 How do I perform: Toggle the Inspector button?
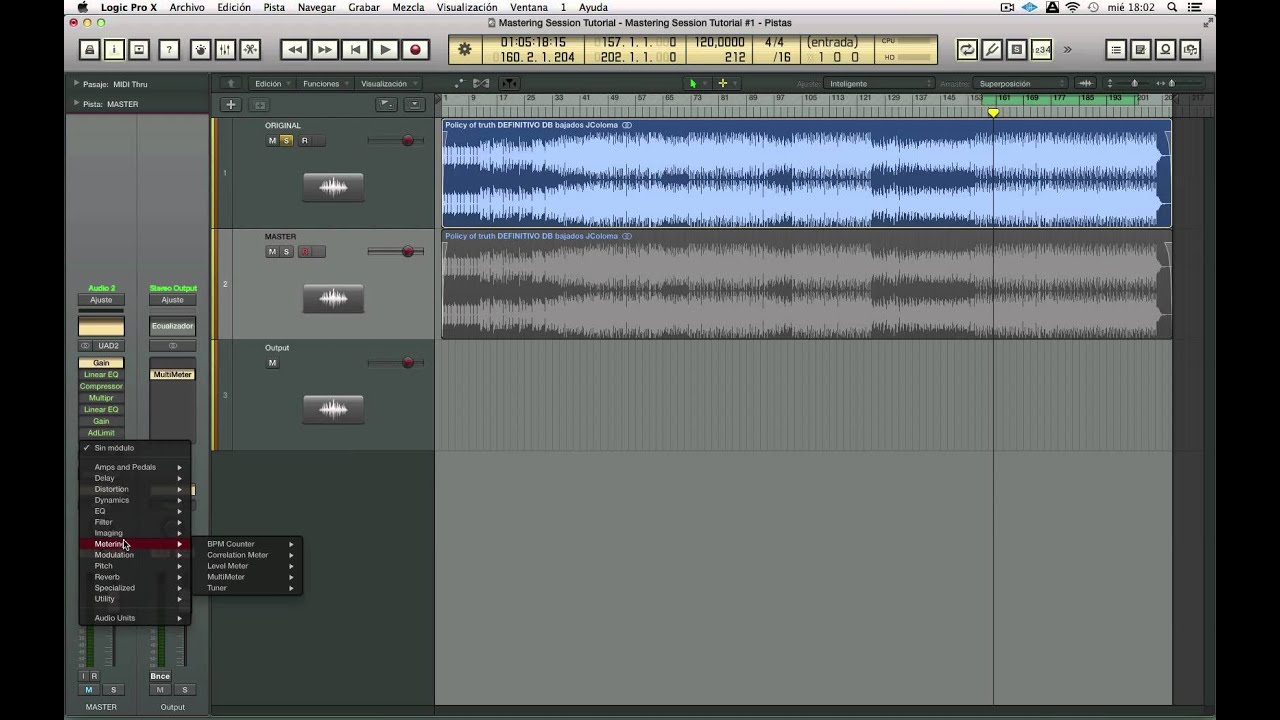114,49
